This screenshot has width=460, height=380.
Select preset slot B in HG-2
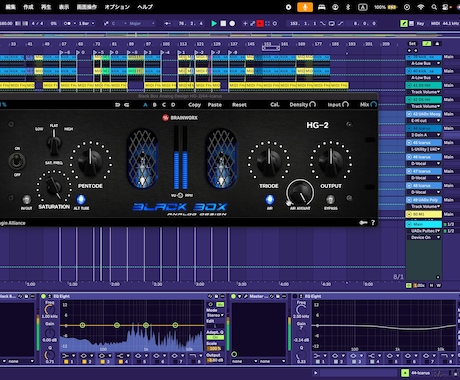154,105
